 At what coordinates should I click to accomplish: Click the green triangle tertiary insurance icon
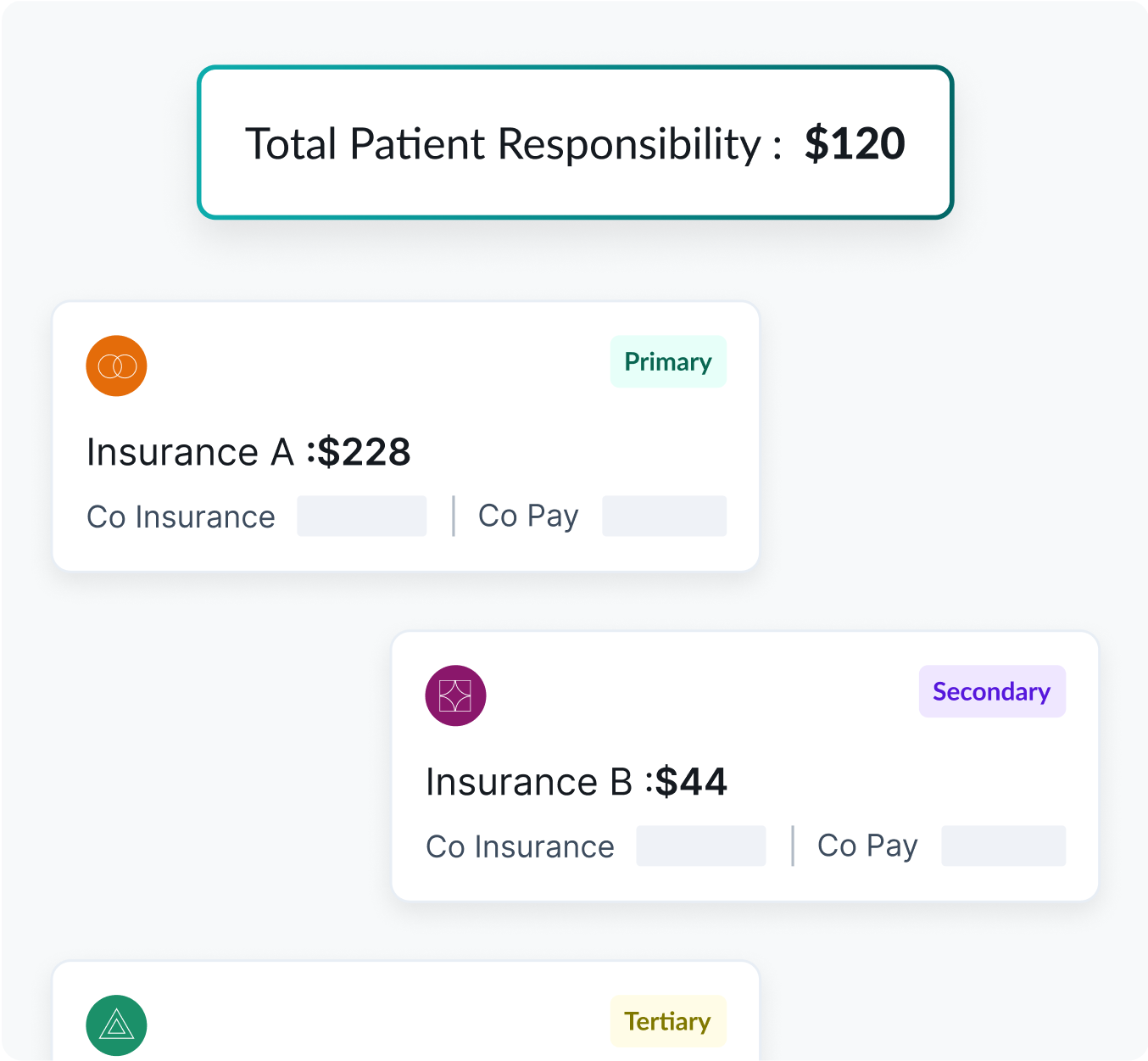[116, 1025]
